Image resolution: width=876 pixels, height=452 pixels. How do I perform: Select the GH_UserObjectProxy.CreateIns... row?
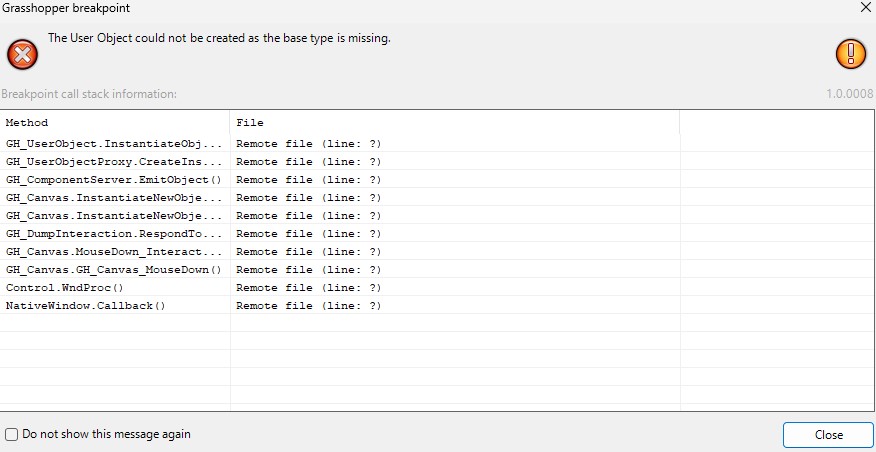pos(114,162)
